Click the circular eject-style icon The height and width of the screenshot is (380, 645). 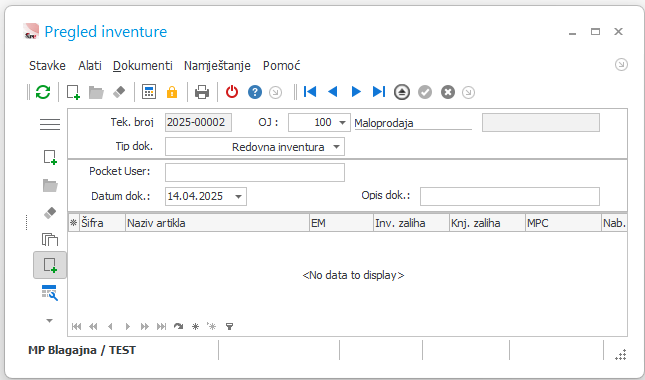point(402,92)
